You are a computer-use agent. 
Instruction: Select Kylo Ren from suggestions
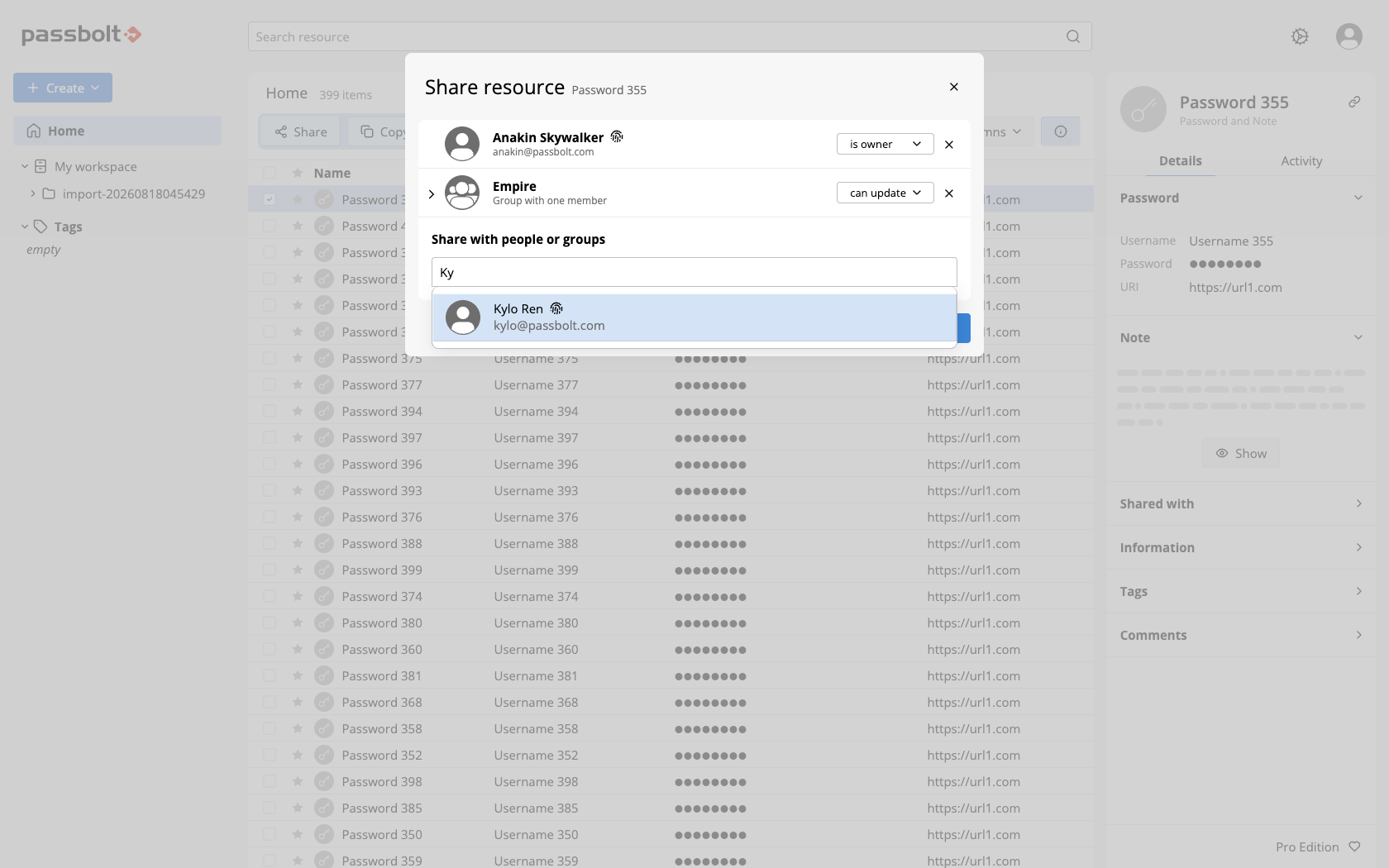(x=694, y=317)
